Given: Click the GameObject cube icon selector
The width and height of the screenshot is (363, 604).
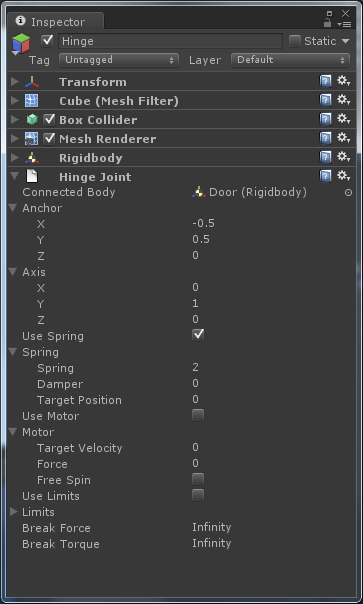Looking at the screenshot, I should click(x=21, y=43).
